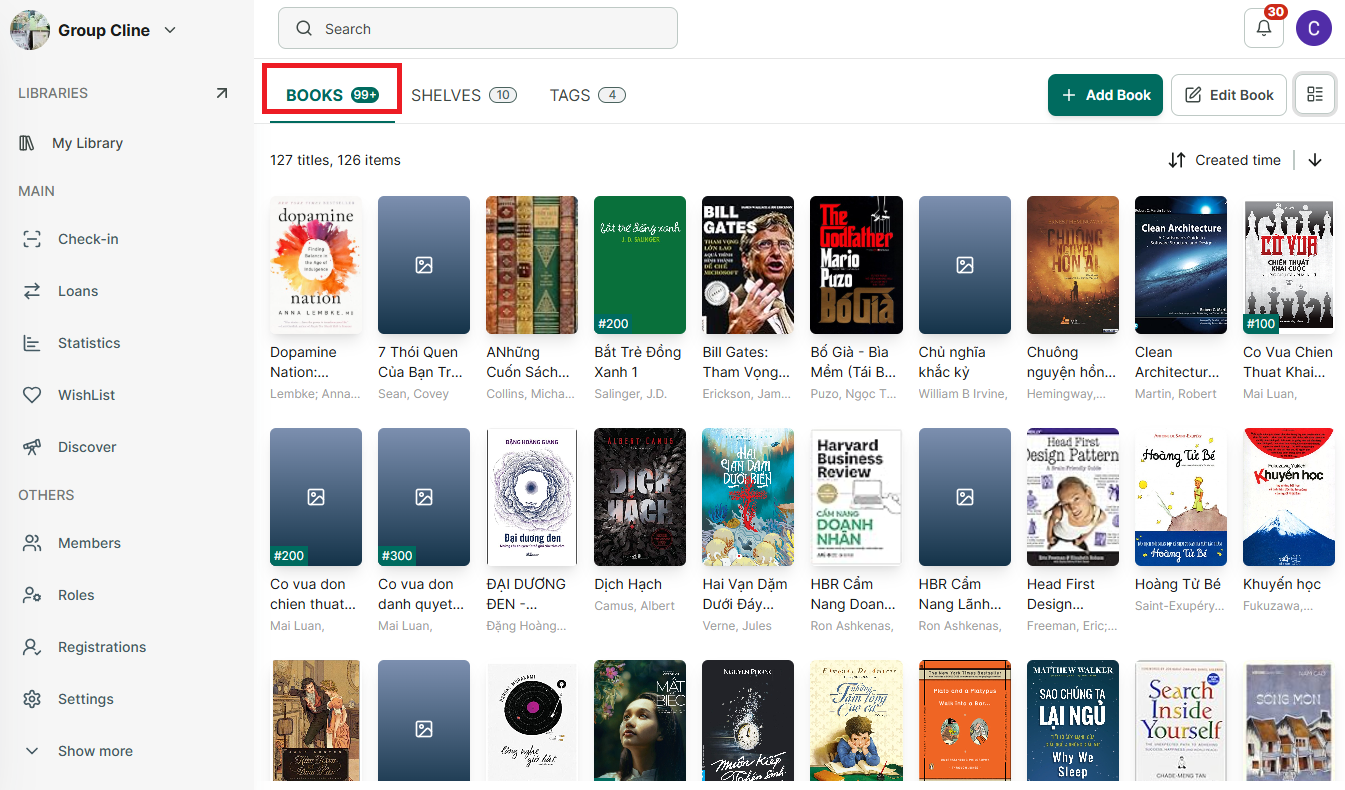Switch to list view layout icon
This screenshot has width=1345, height=790.
1315,95
